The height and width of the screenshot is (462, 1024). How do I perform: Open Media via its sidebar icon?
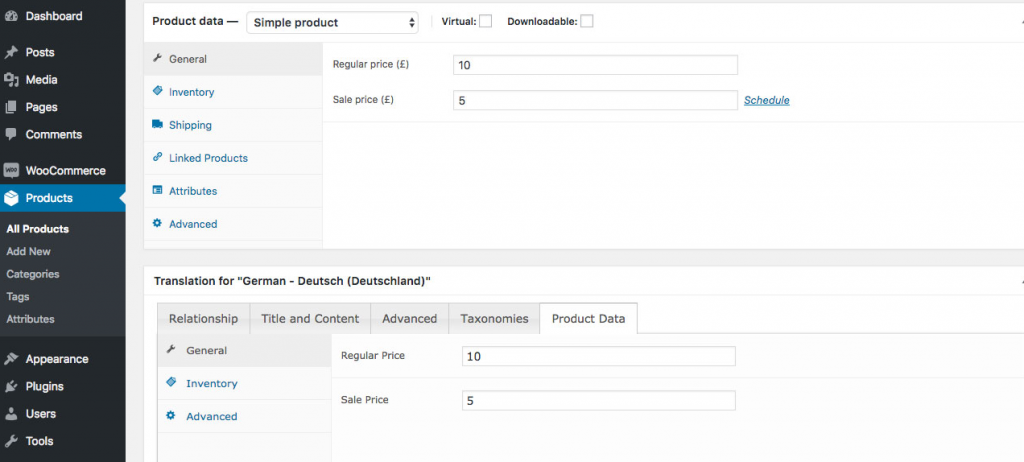[x=11, y=80]
